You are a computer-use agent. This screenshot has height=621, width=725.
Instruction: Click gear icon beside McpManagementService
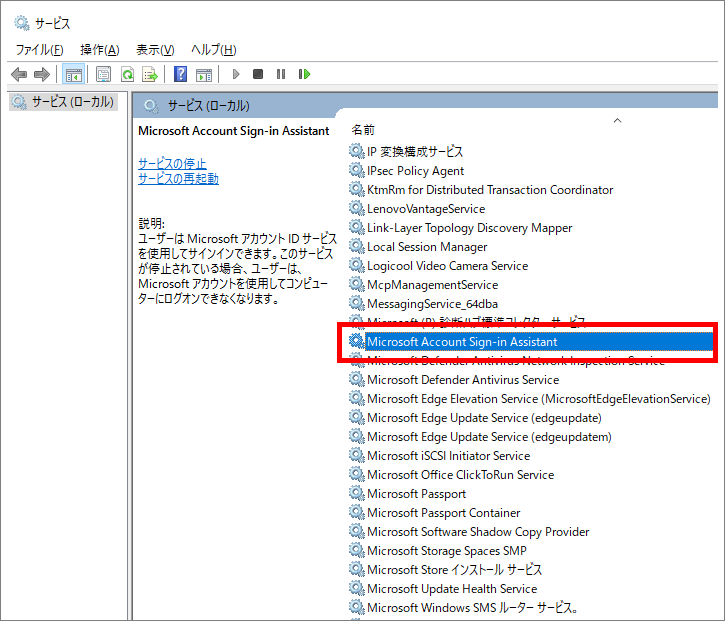pyautogui.click(x=356, y=284)
